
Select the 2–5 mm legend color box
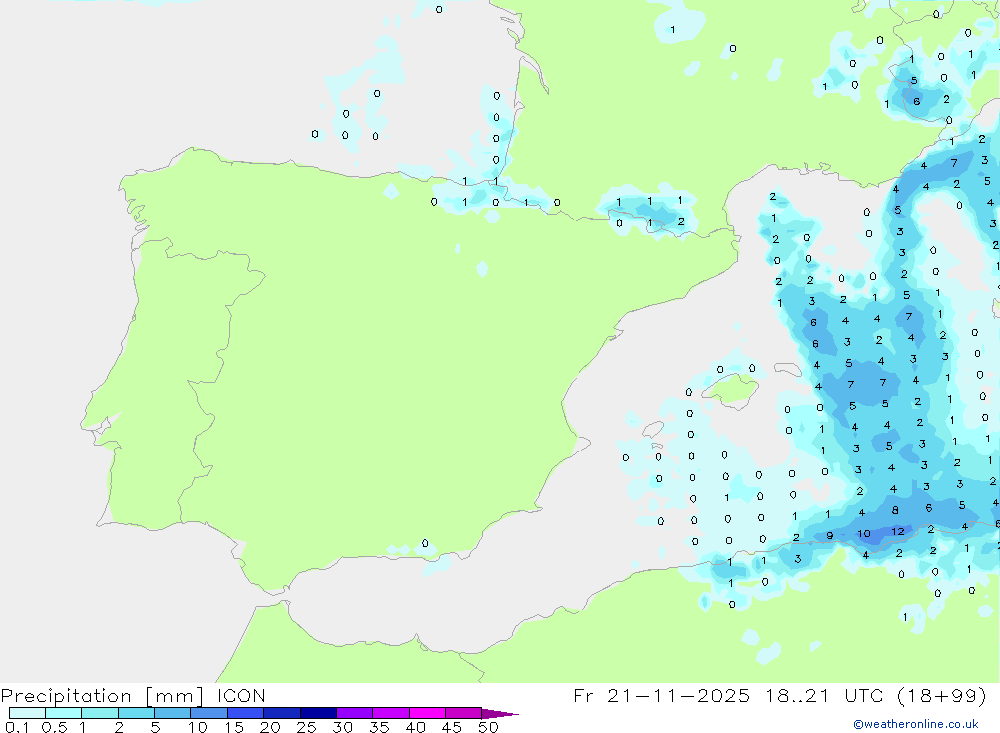[x=136, y=713]
